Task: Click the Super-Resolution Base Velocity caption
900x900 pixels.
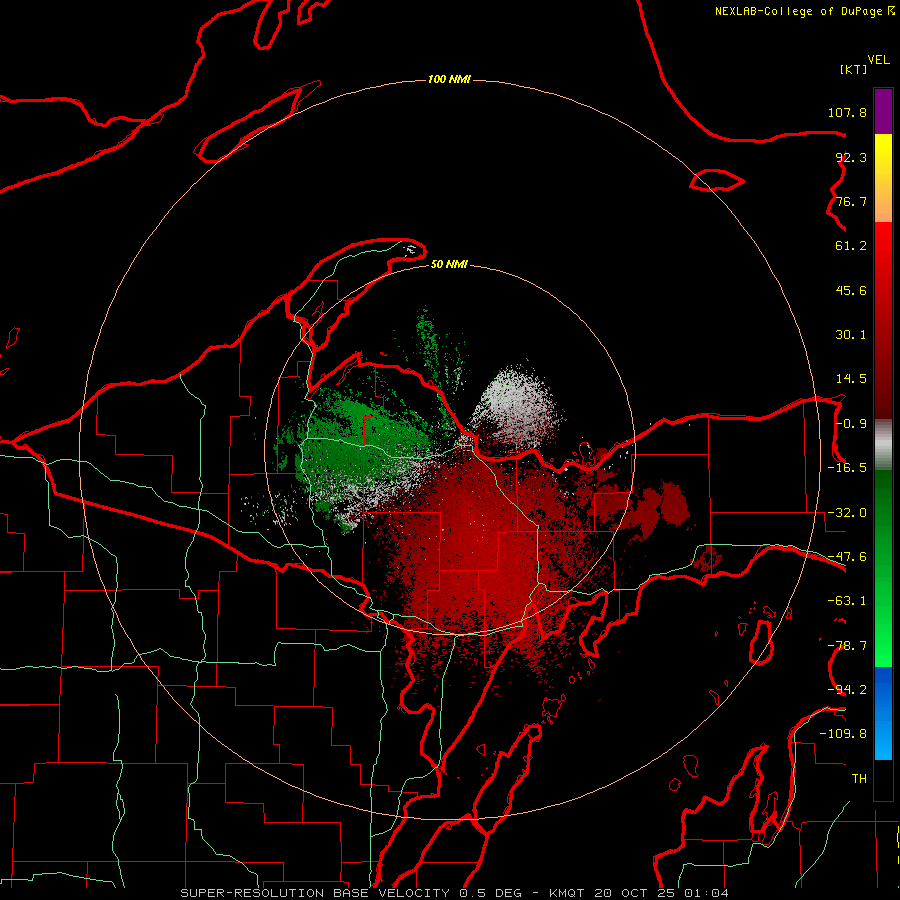Action: point(455,893)
